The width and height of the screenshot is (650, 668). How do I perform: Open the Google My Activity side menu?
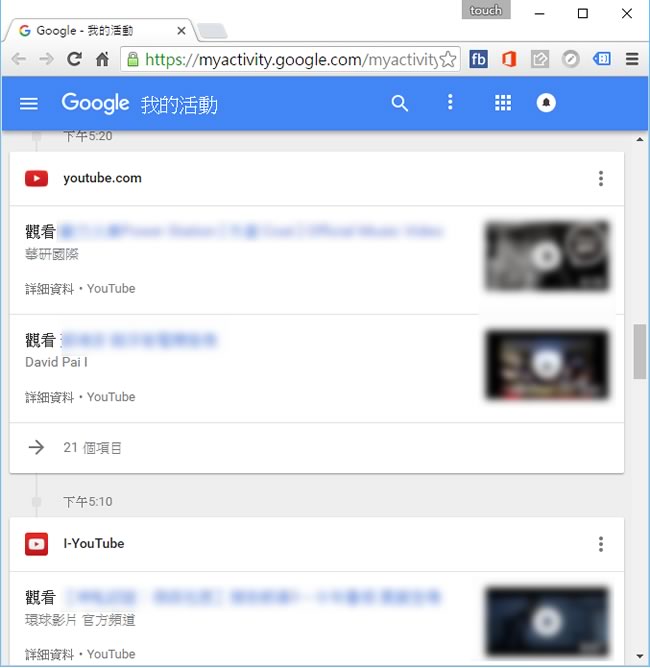coord(29,103)
